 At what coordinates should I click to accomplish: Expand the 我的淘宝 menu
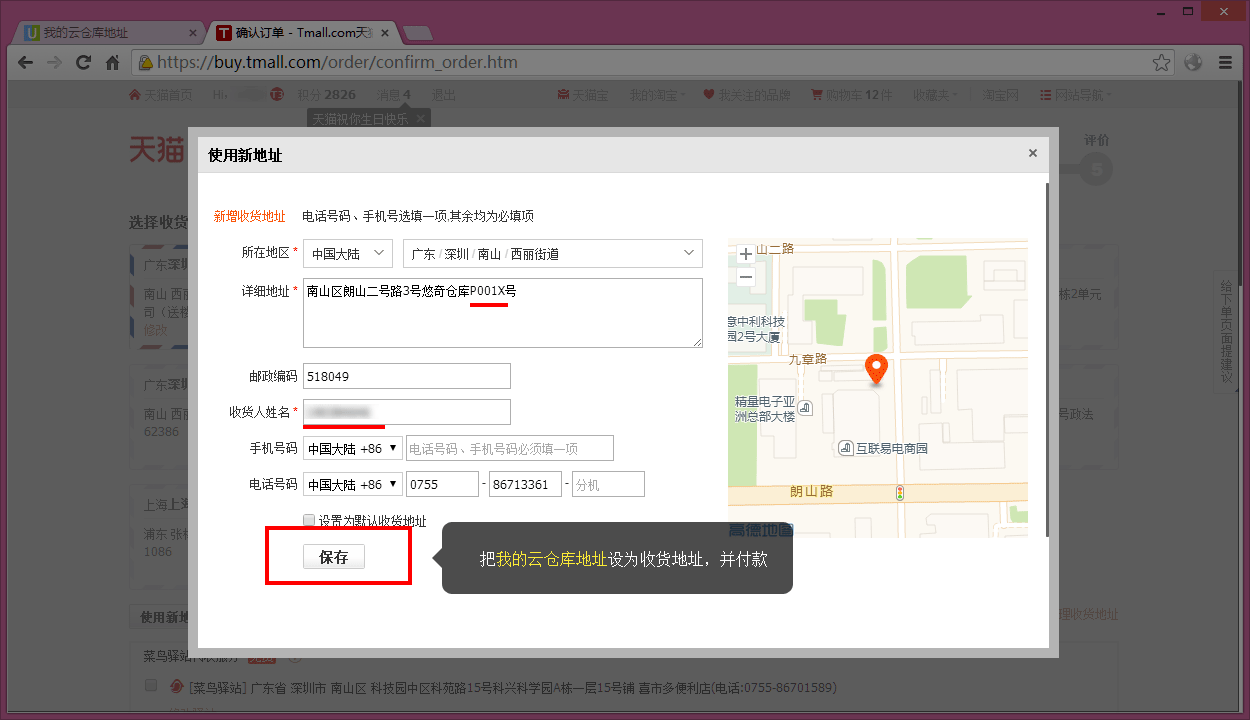coord(657,95)
